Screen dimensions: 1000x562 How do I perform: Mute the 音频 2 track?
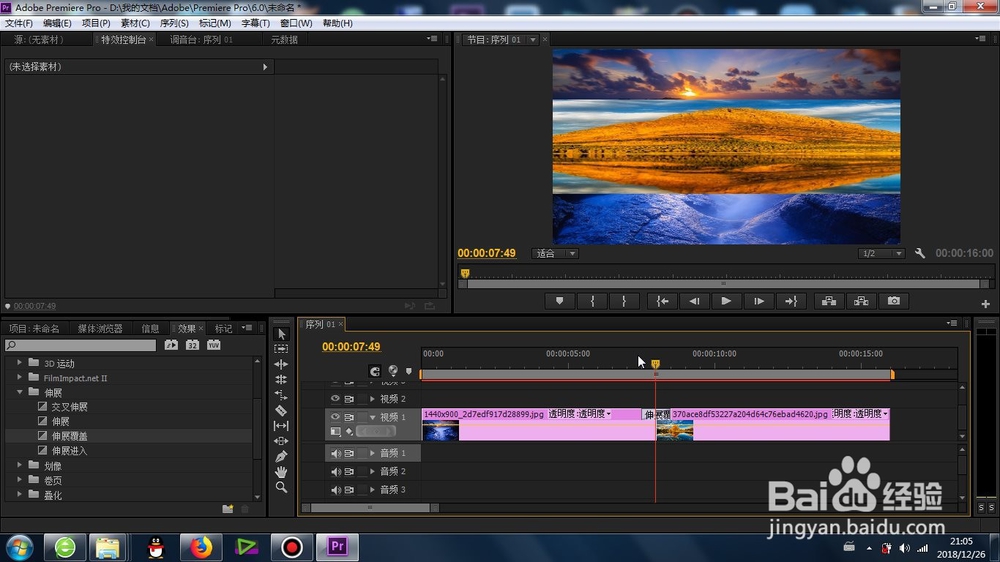[x=335, y=471]
